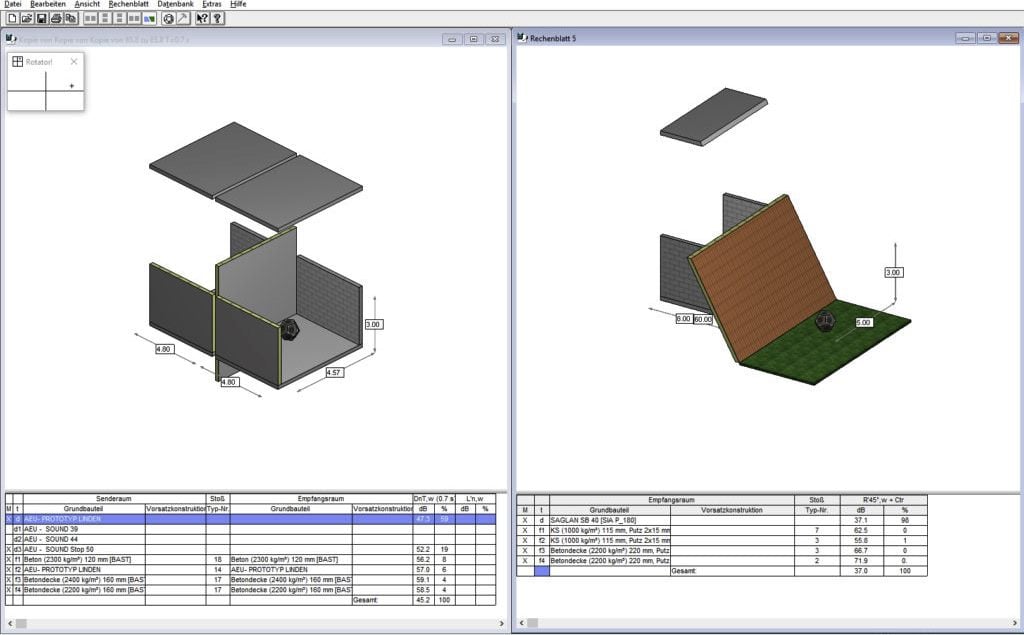
Task: Click the New document toolbar icon
Action: click(12, 18)
